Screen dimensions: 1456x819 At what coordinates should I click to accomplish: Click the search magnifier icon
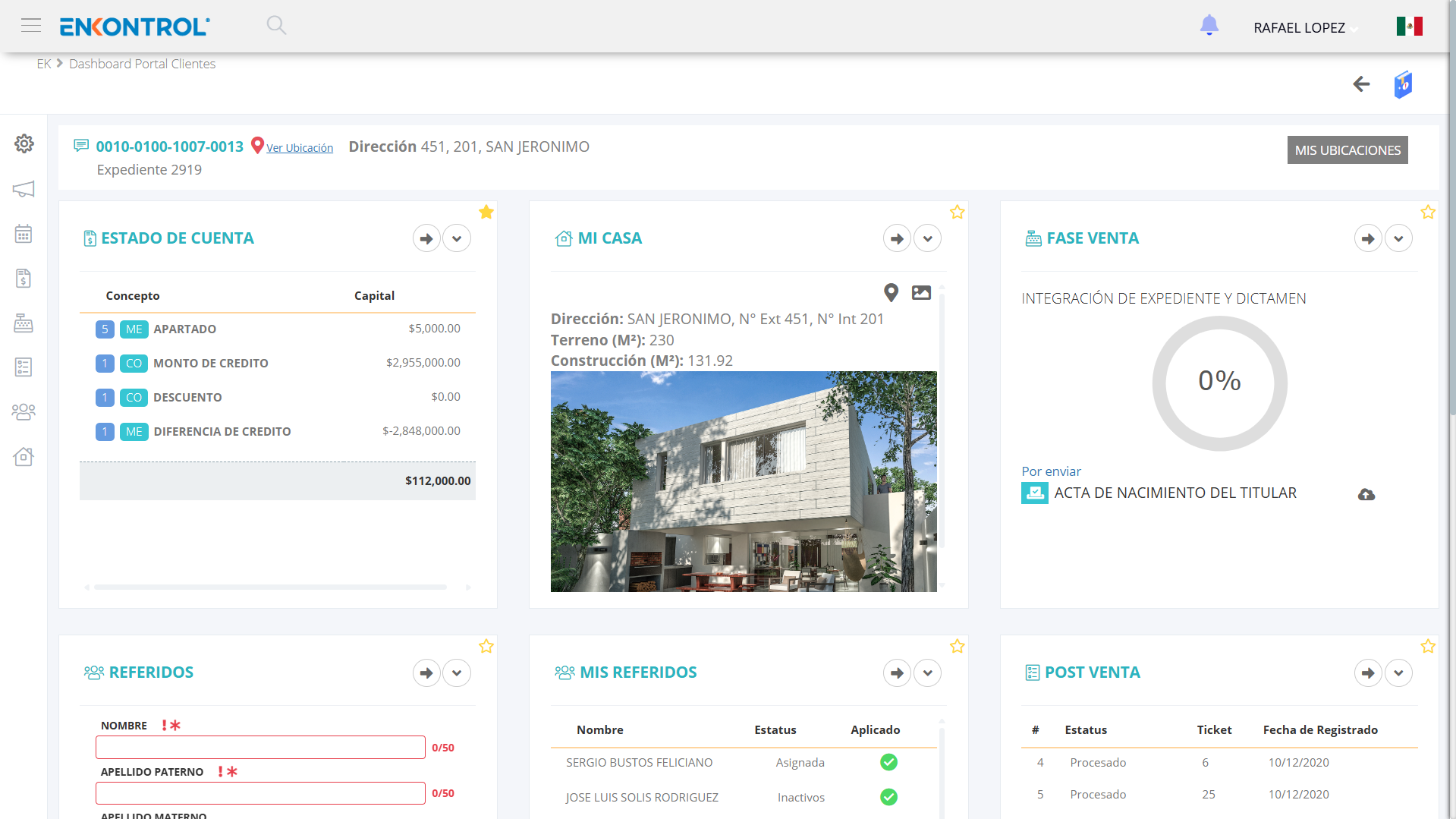276,25
